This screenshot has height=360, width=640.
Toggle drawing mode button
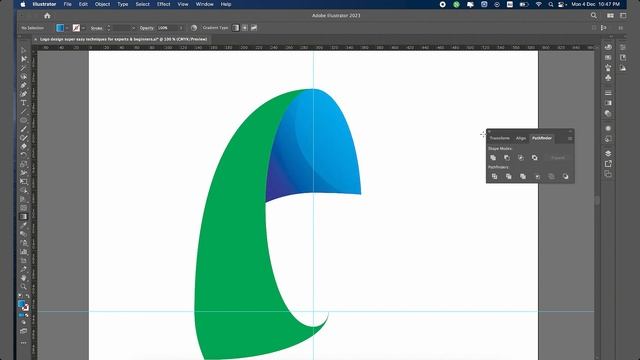pyautogui.click(x=23, y=322)
